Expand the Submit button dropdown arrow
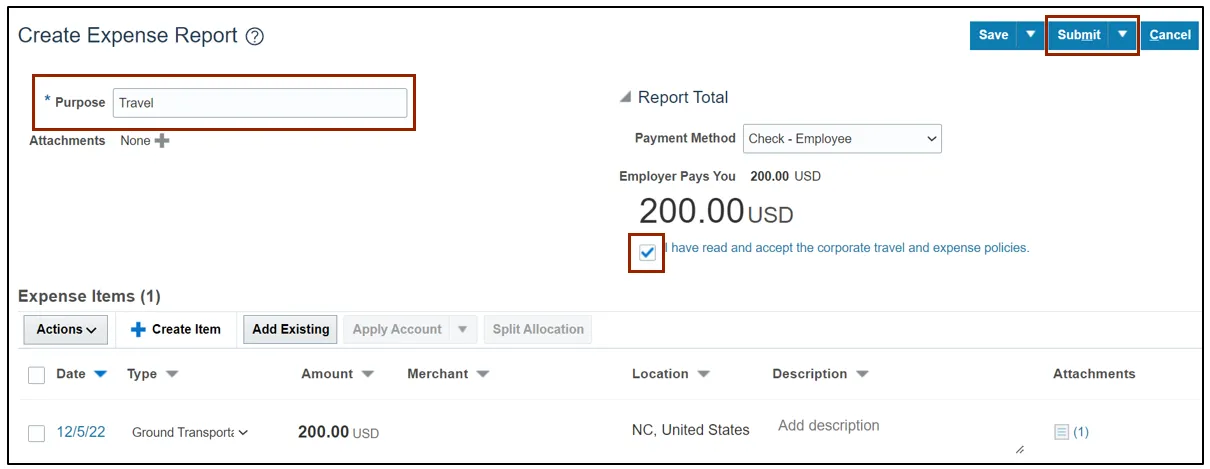Image resolution: width=1210 pixels, height=469 pixels. coord(1123,35)
